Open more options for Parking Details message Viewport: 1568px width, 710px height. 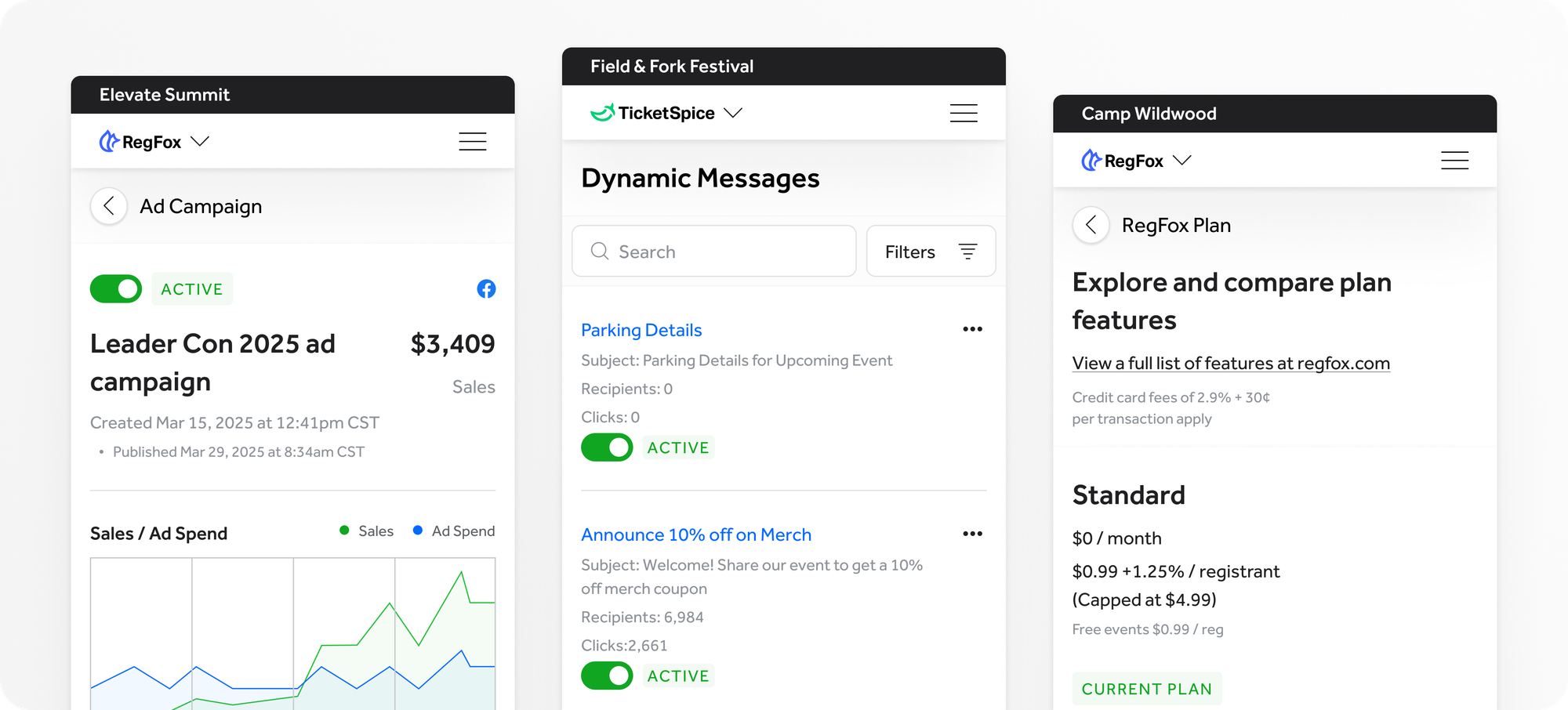[972, 329]
